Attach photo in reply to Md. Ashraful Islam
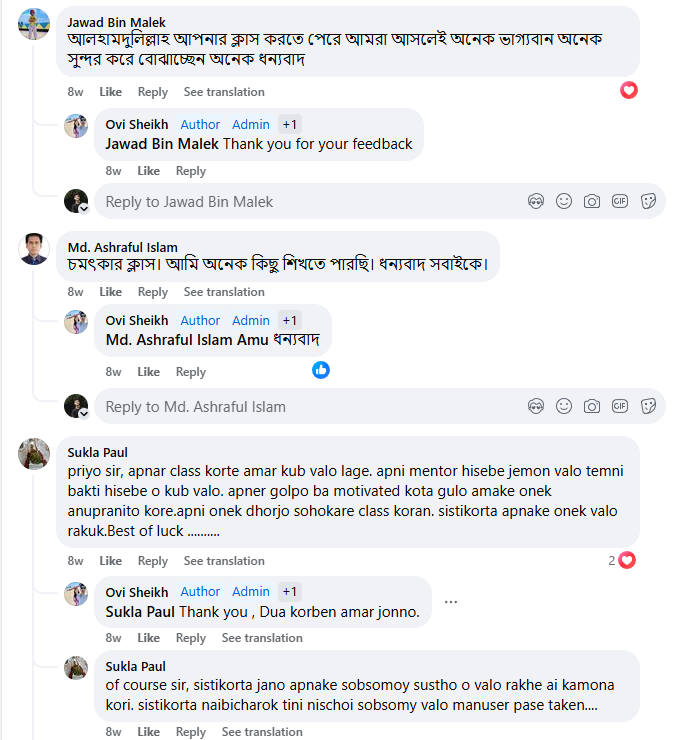Screen dimensions: 682x740 click(592, 406)
